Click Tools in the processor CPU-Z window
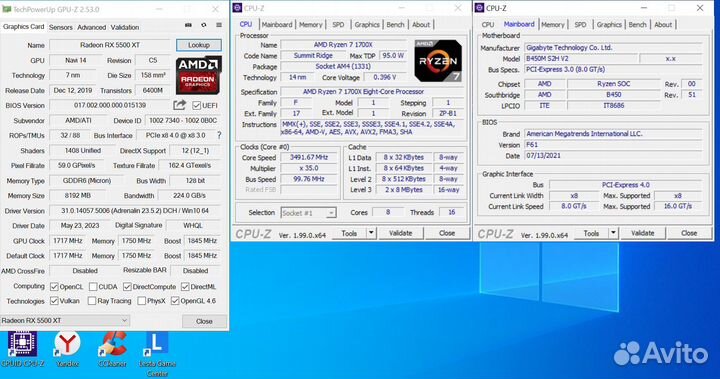This screenshot has width=720, height=379. coord(349,233)
